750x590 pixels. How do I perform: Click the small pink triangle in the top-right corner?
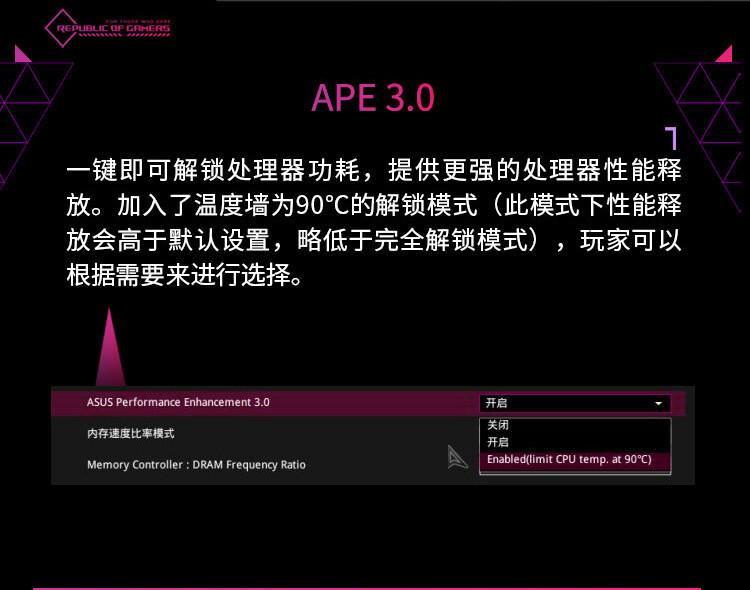click(x=726, y=53)
